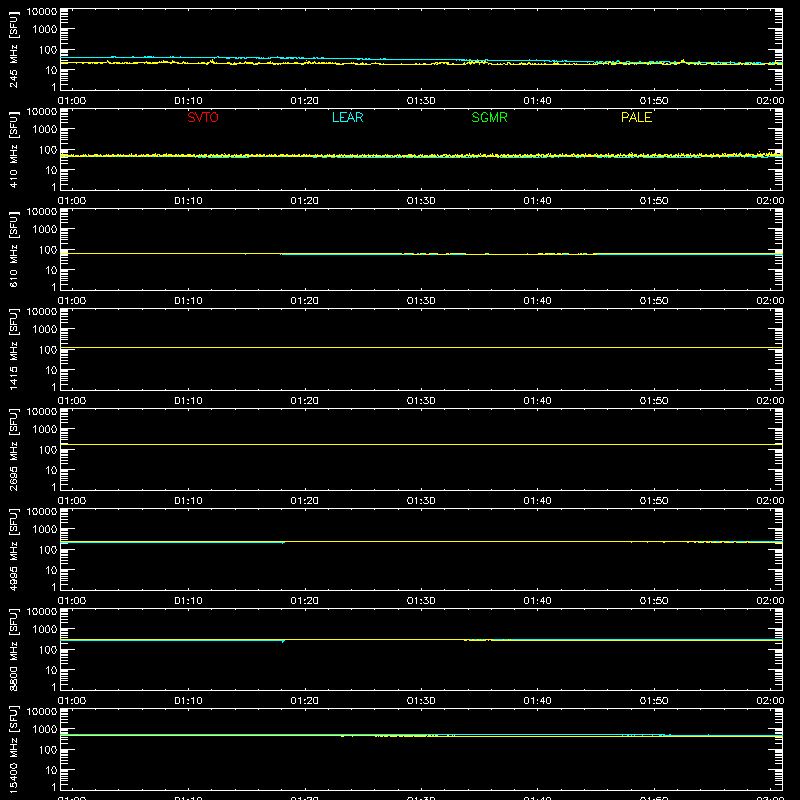Click 02:00 time label under 245 MHz plot
Screen dimensions: 800x800
[770, 101]
